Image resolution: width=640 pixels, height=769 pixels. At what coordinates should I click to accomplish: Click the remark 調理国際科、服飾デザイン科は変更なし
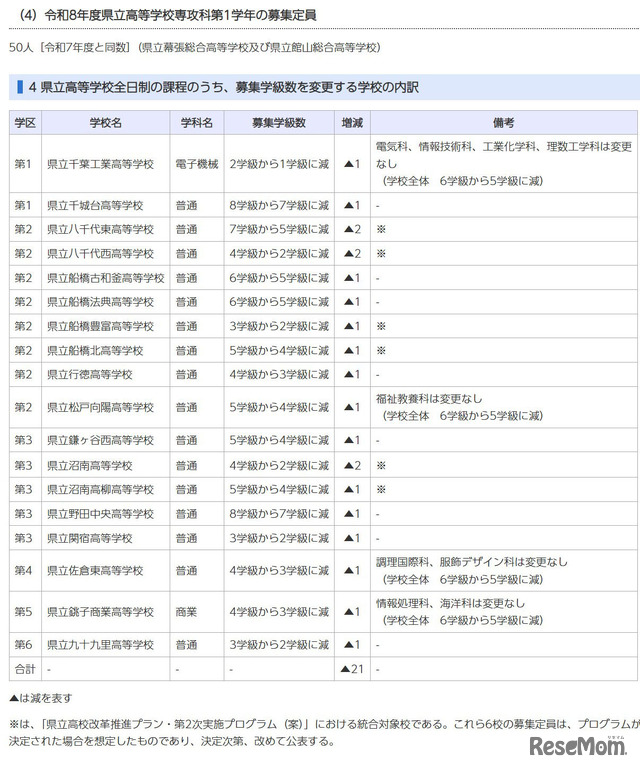(472, 562)
